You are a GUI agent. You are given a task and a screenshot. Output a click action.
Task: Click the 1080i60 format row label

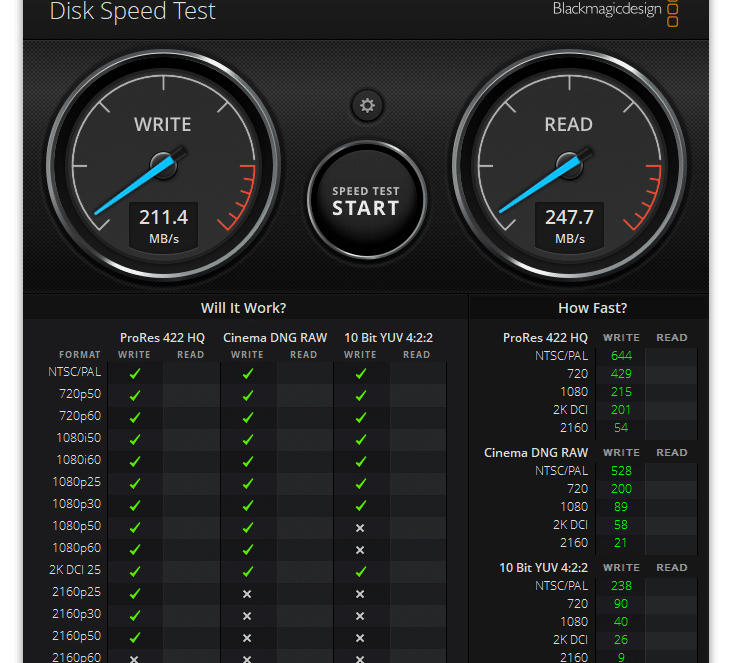pyautogui.click(x=78, y=460)
